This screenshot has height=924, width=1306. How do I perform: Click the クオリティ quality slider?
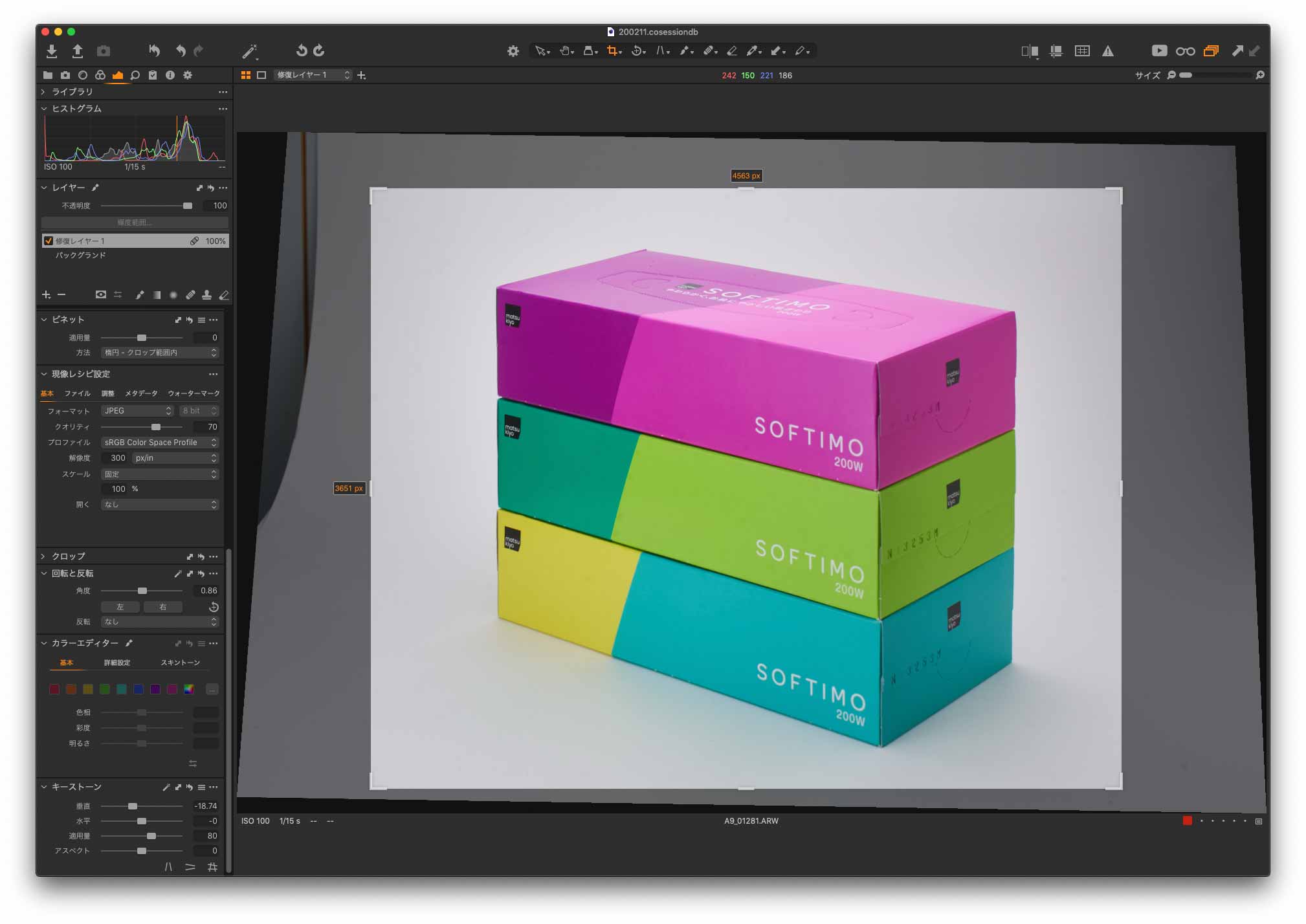(x=142, y=427)
